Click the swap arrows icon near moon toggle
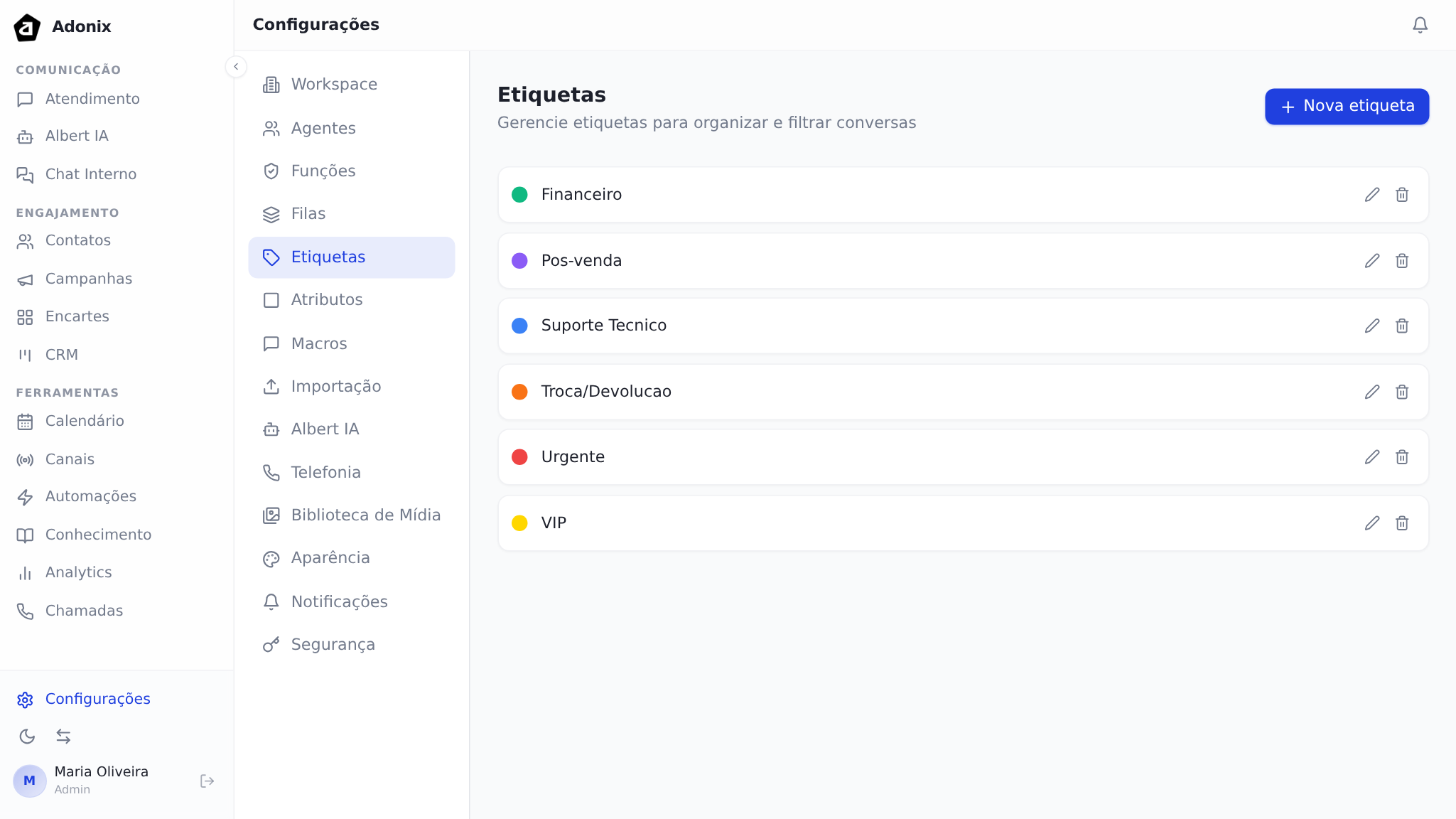 pyautogui.click(x=64, y=737)
